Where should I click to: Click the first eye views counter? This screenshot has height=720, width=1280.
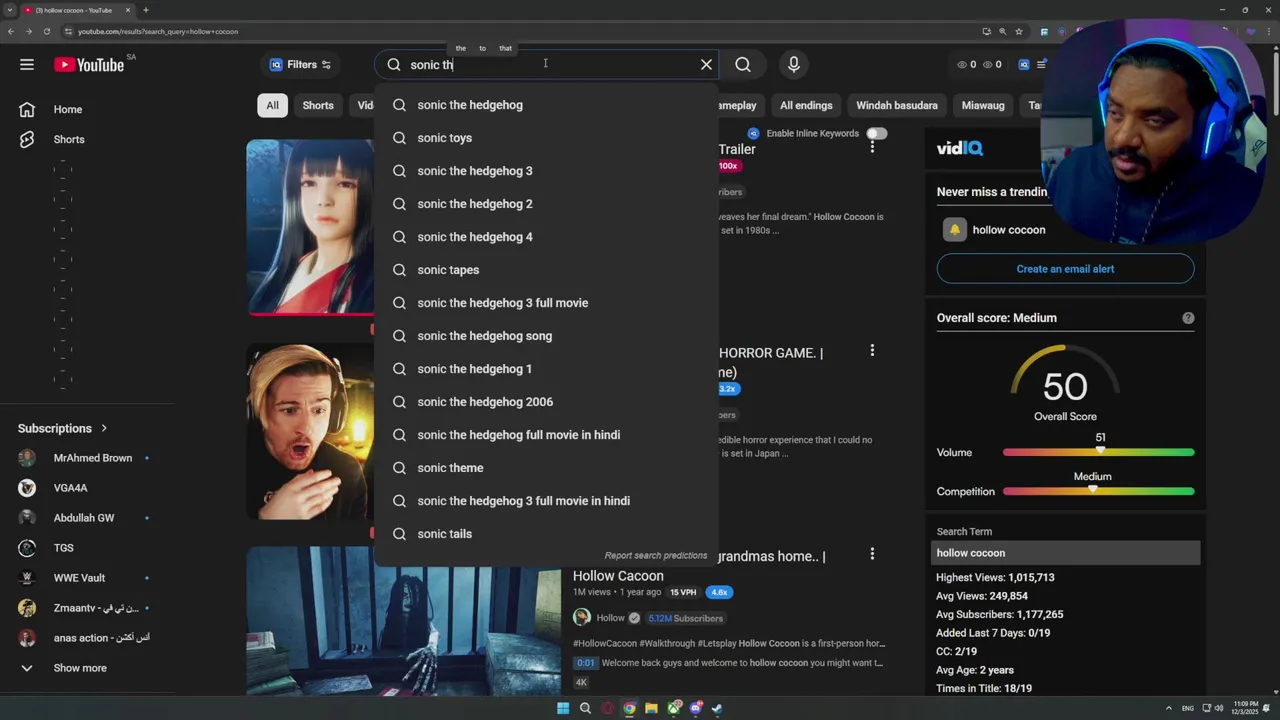pos(966,65)
